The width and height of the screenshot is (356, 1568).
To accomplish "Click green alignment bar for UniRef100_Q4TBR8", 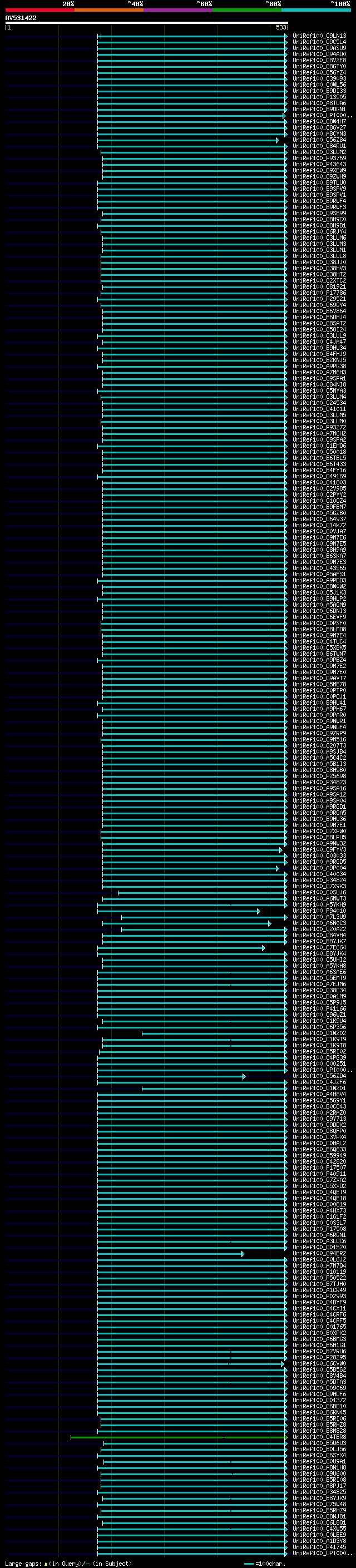I will click(x=179, y=1438).
